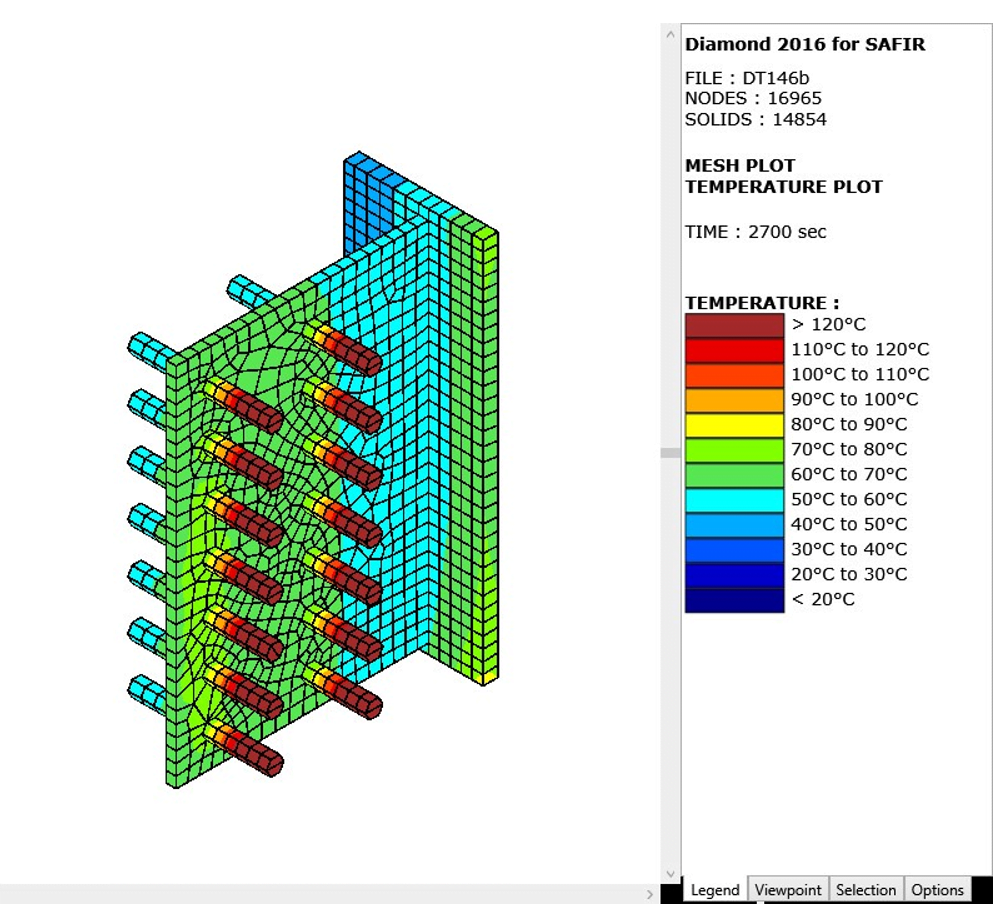The height and width of the screenshot is (909, 1001).
Task: Click the > 120°C dark red swatch
Action: tap(734, 325)
